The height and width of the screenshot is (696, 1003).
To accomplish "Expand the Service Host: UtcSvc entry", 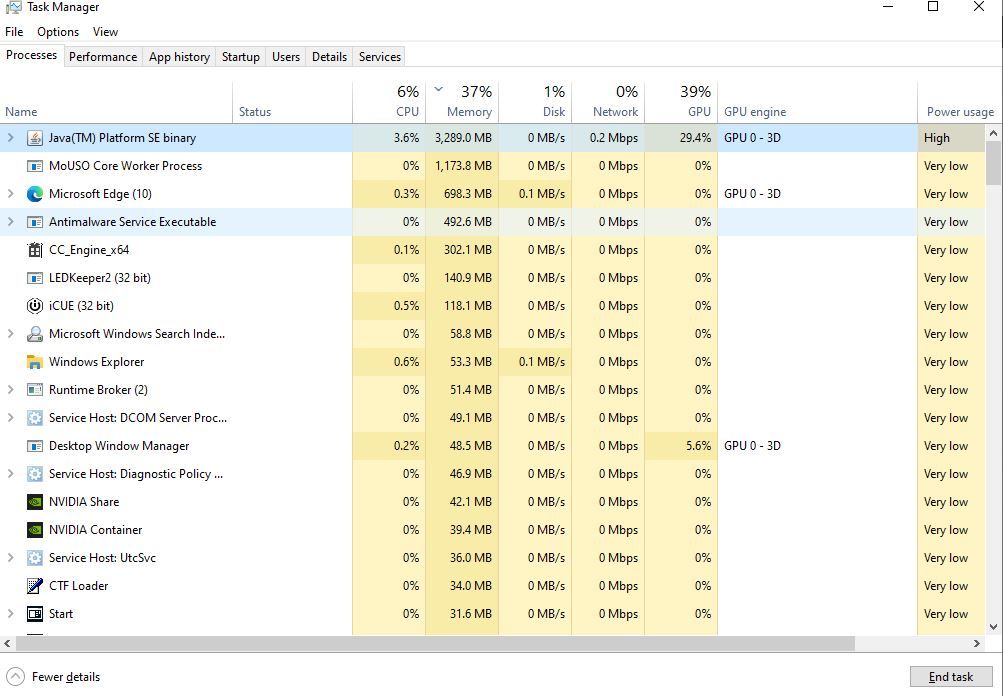I will [x=10, y=558].
